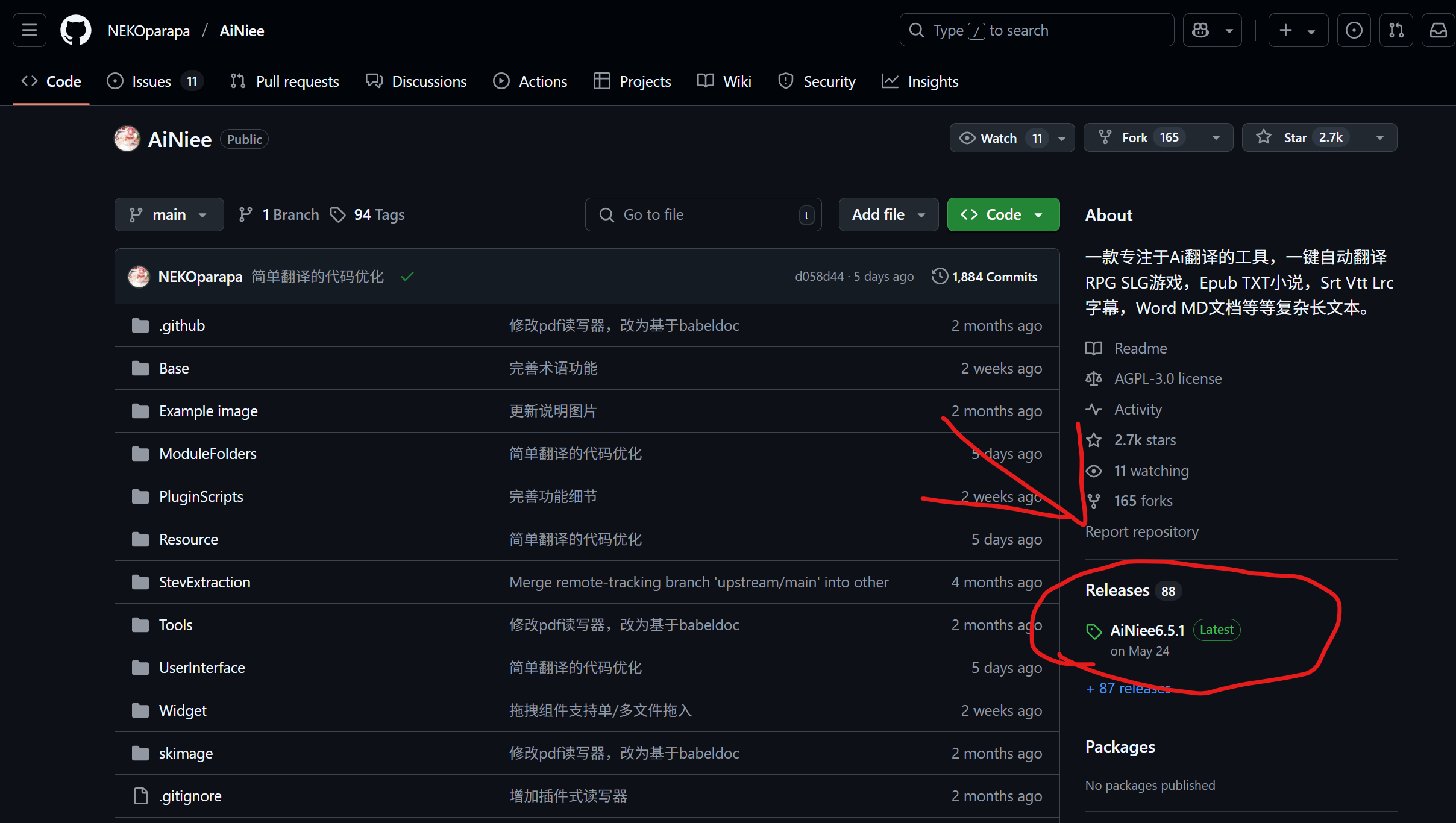Image resolution: width=1456 pixels, height=823 pixels.
Task: Open the pull requests icon in header
Action: [1396, 30]
